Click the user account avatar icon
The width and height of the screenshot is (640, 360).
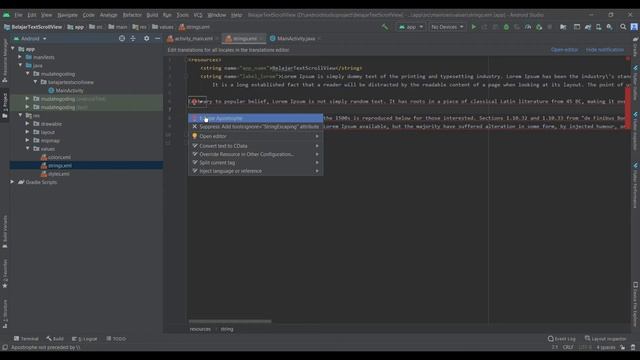point(634,27)
